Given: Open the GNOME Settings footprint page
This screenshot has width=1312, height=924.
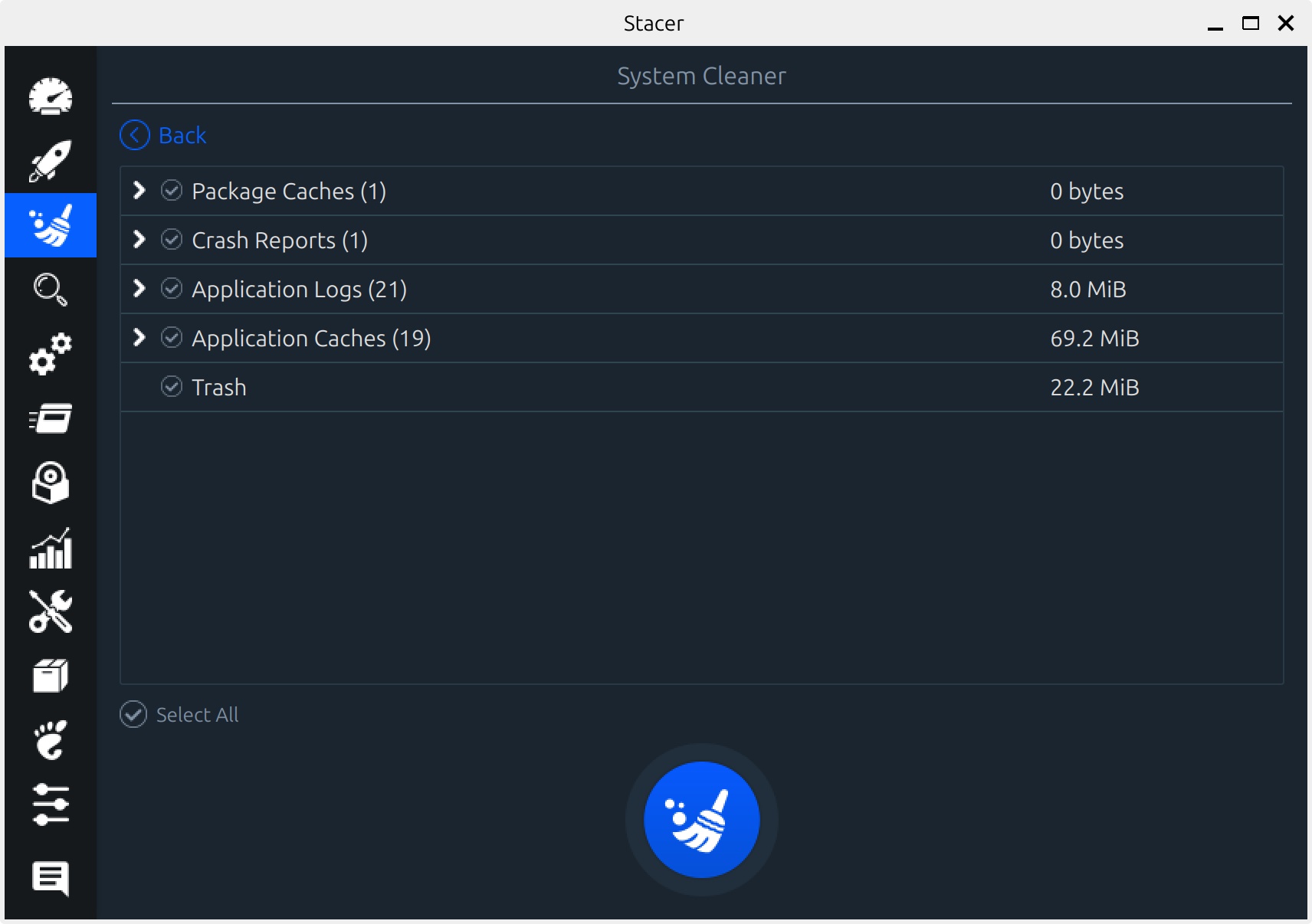Looking at the screenshot, I should point(51,740).
